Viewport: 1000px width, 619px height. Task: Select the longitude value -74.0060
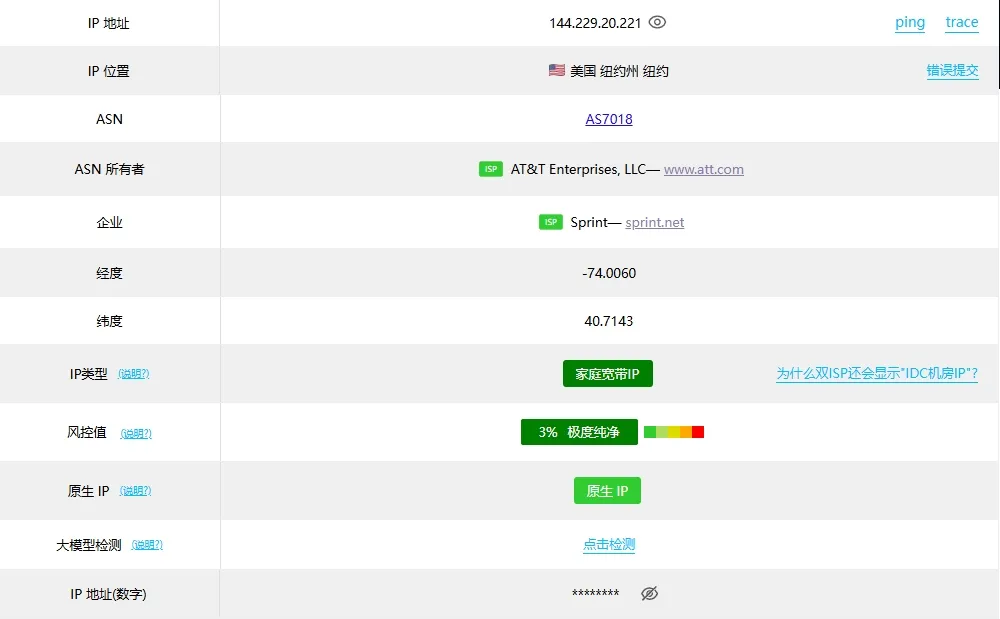[609, 273]
